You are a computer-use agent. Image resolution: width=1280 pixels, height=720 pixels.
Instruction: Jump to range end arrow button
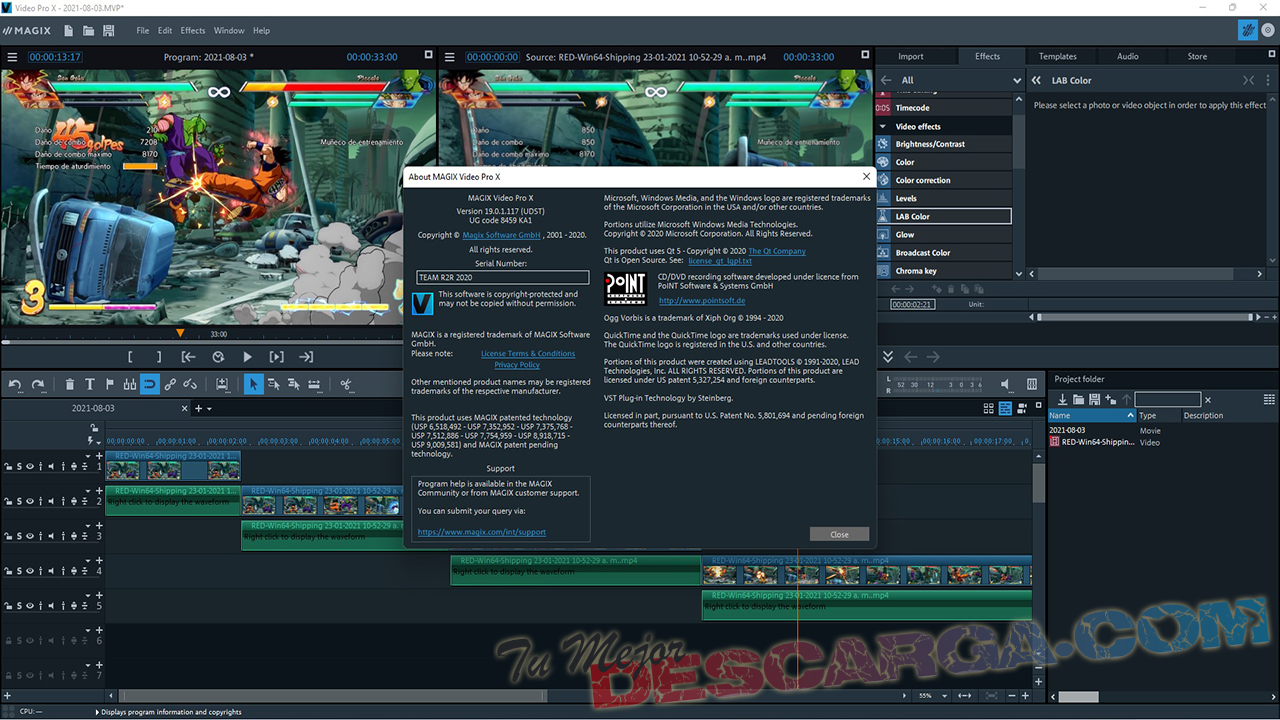[x=306, y=357]
